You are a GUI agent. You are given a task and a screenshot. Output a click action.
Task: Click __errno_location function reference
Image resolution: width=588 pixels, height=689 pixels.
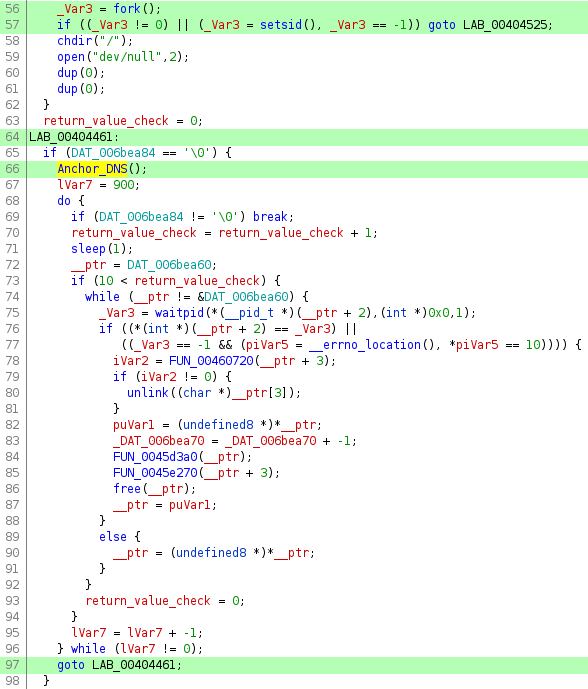365,344
